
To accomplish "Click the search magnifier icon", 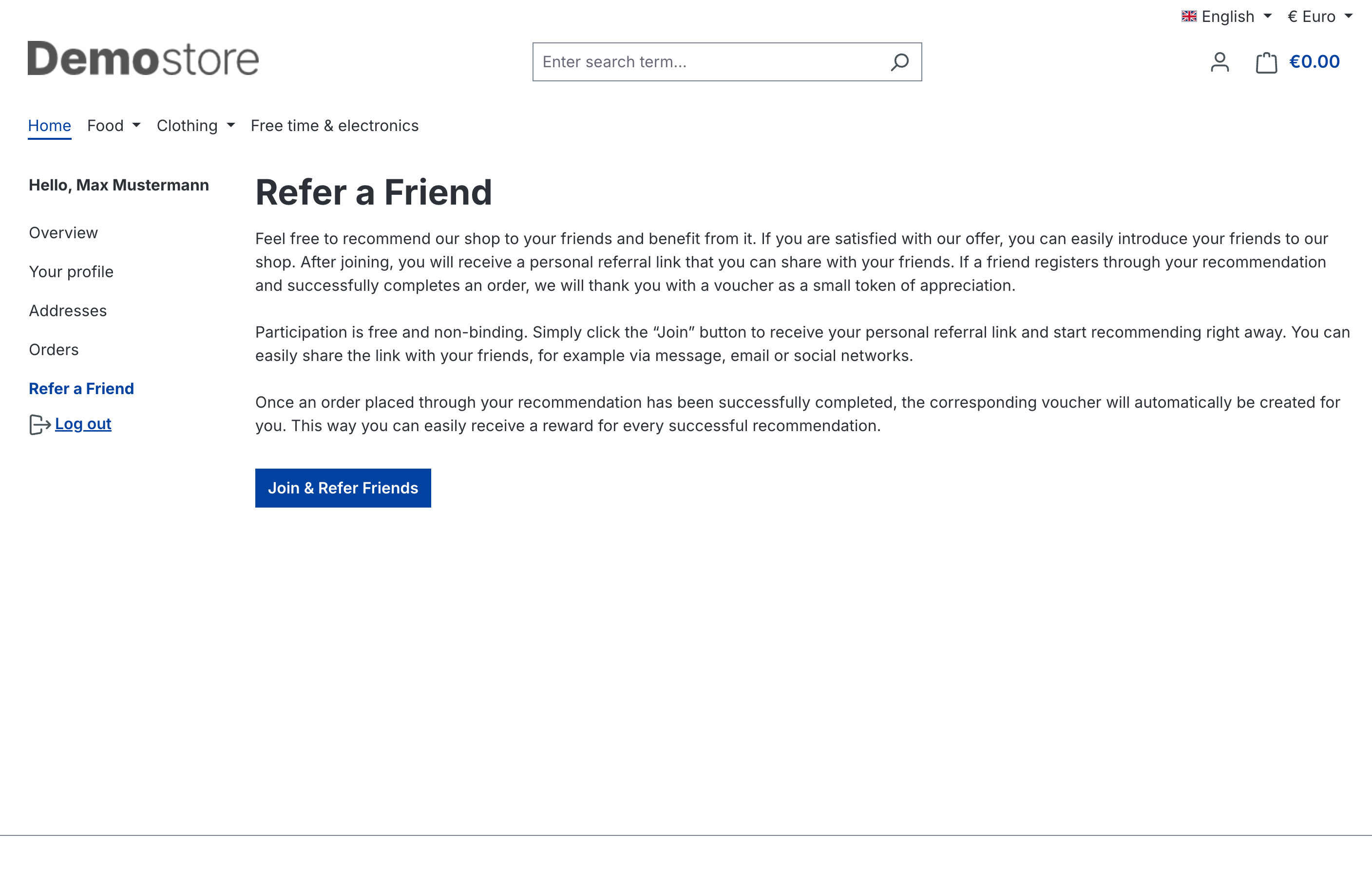I will click(x=900, y=62).
